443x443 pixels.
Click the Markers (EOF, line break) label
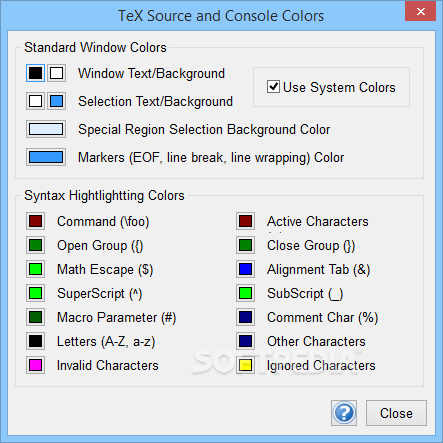click(x=211, y=158)
